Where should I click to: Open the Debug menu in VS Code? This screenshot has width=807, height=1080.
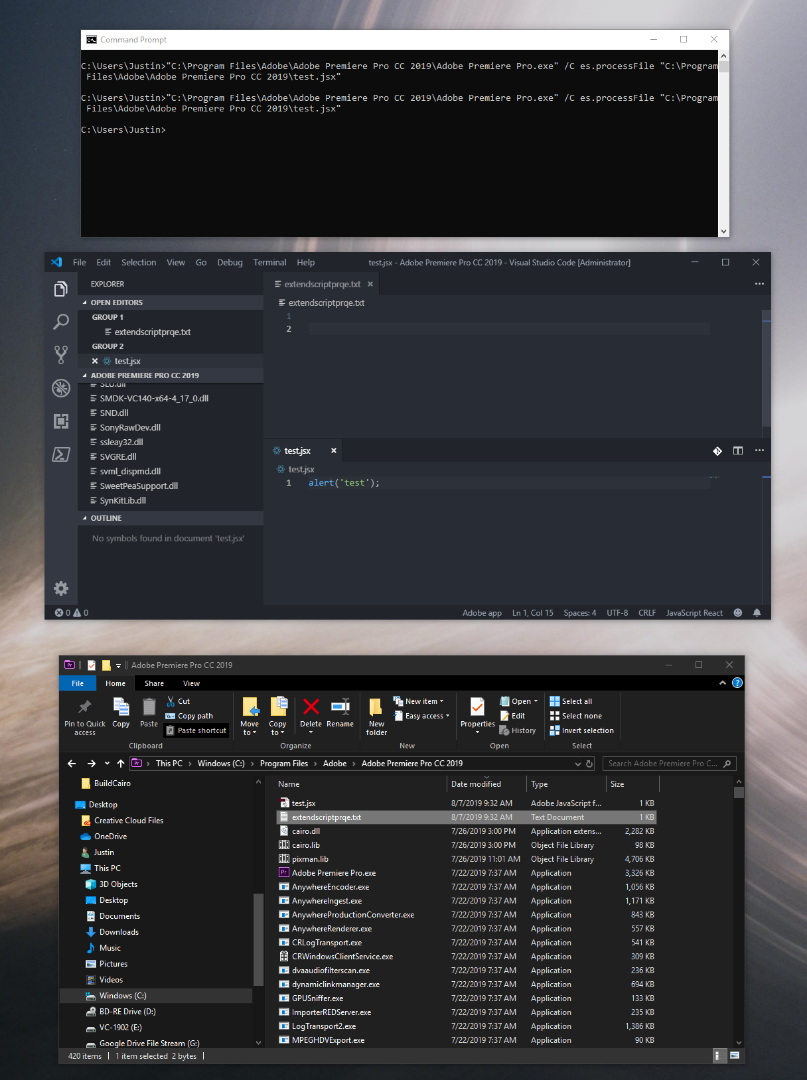229,262
